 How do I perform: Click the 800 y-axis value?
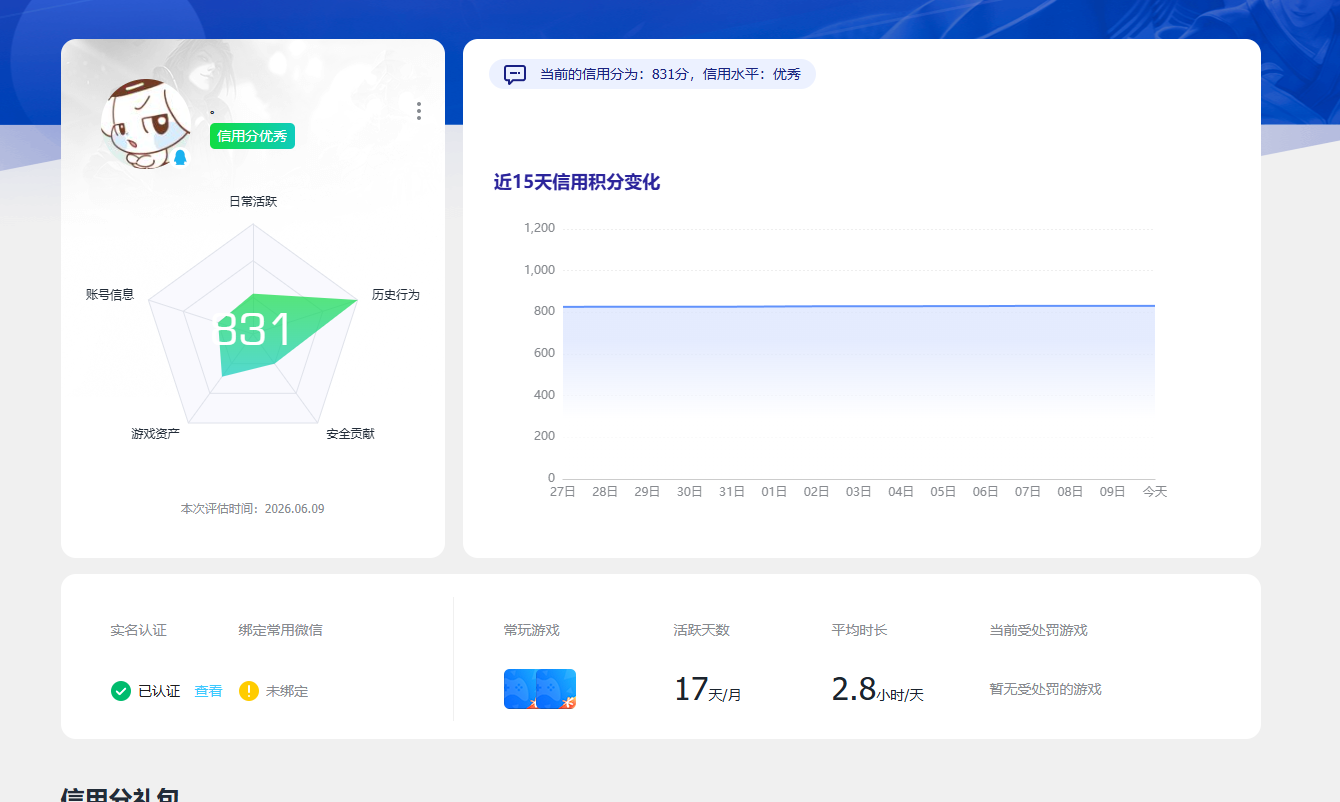[x=544, y=311]
